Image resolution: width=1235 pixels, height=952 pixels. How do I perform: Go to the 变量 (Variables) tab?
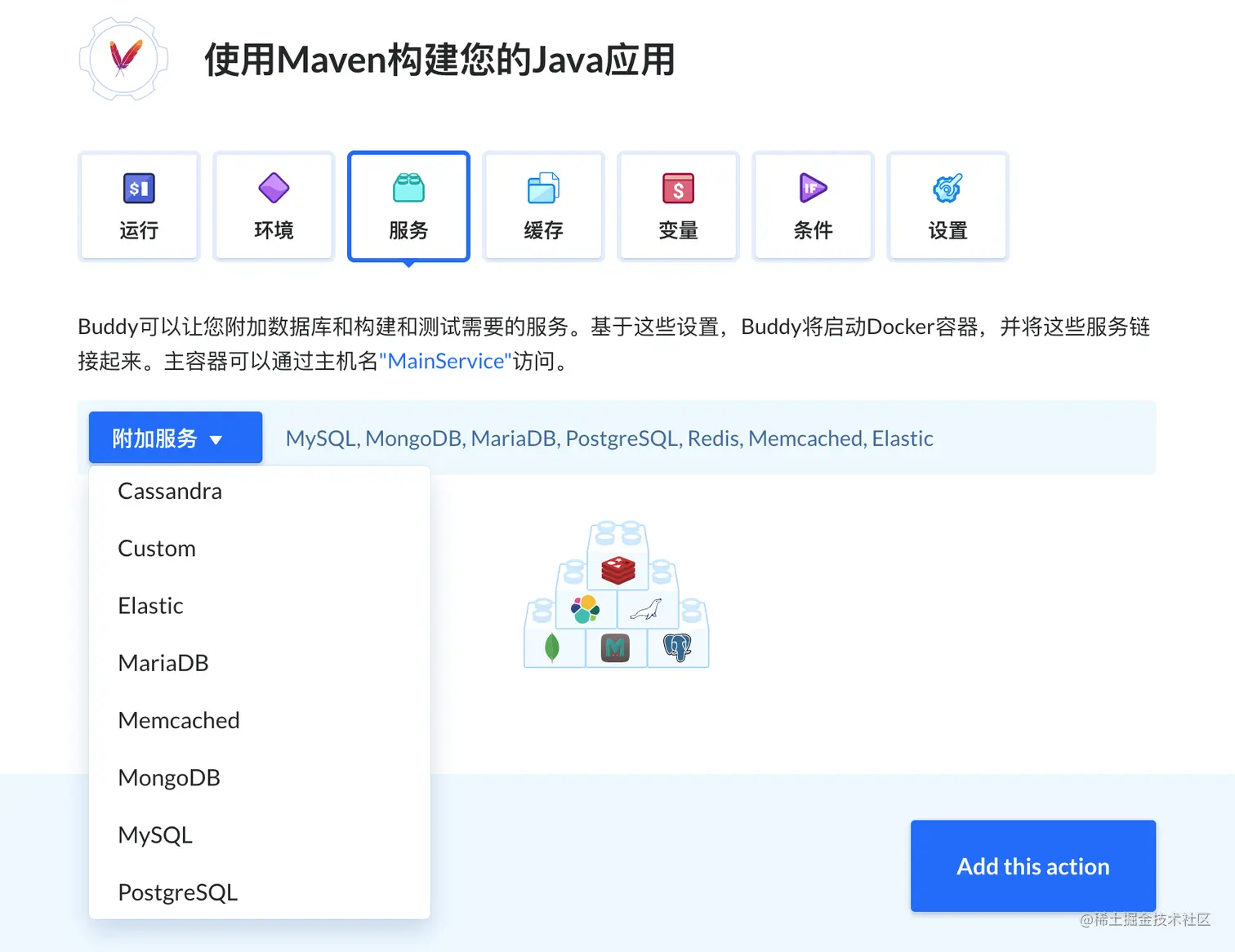[x=678, y=206]
